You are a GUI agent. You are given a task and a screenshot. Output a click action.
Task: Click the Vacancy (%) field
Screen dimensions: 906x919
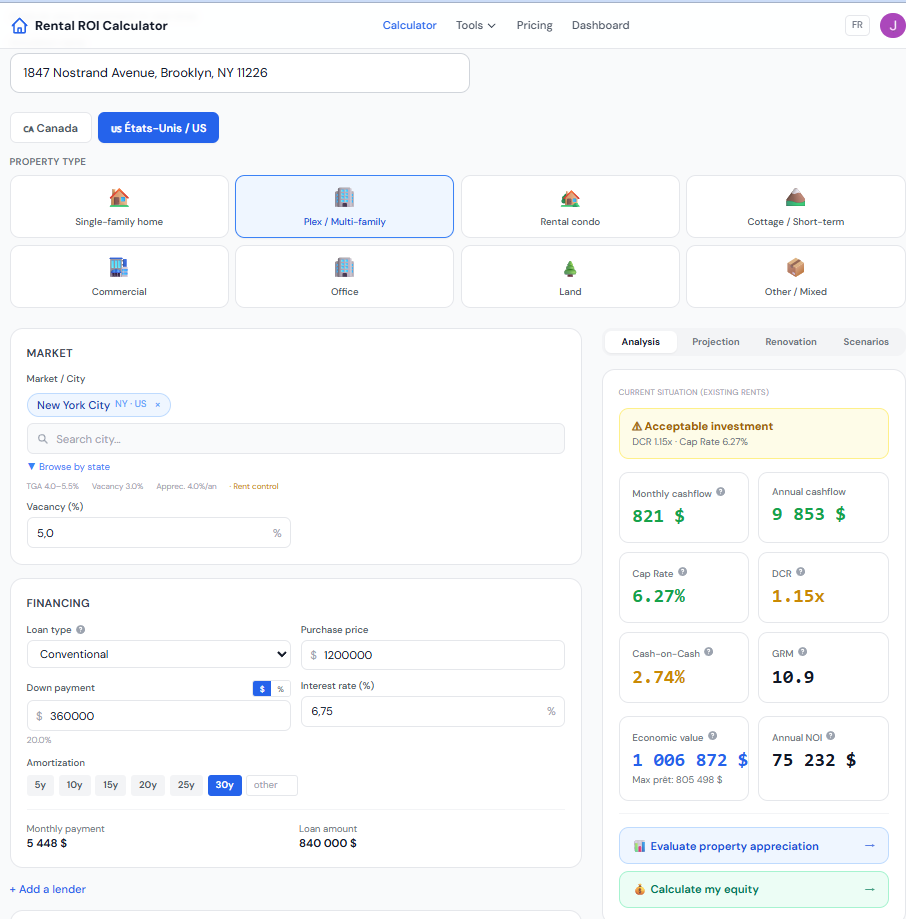click(158, 533)
